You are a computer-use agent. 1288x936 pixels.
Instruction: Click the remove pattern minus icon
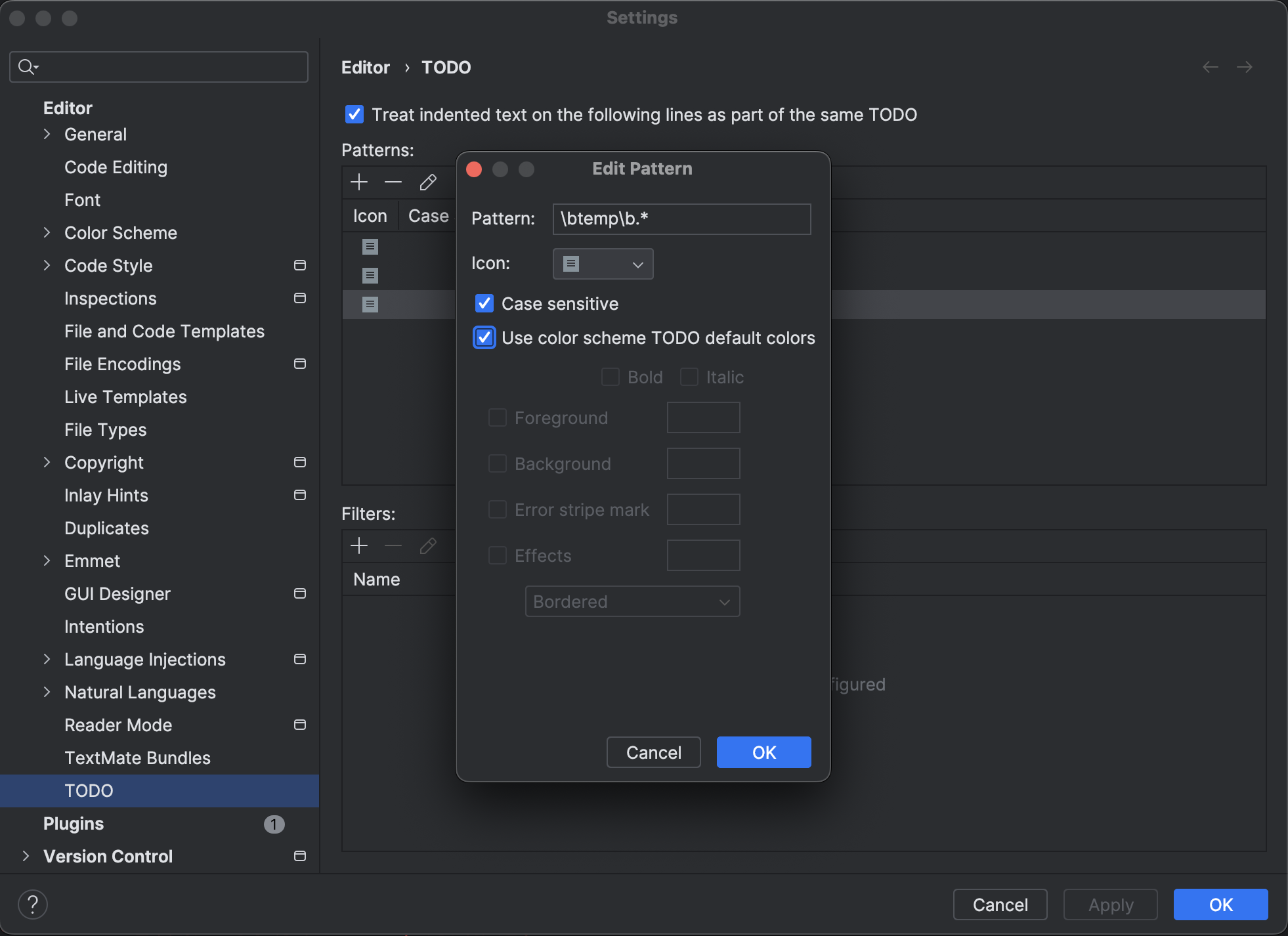(x=393, y=182)
